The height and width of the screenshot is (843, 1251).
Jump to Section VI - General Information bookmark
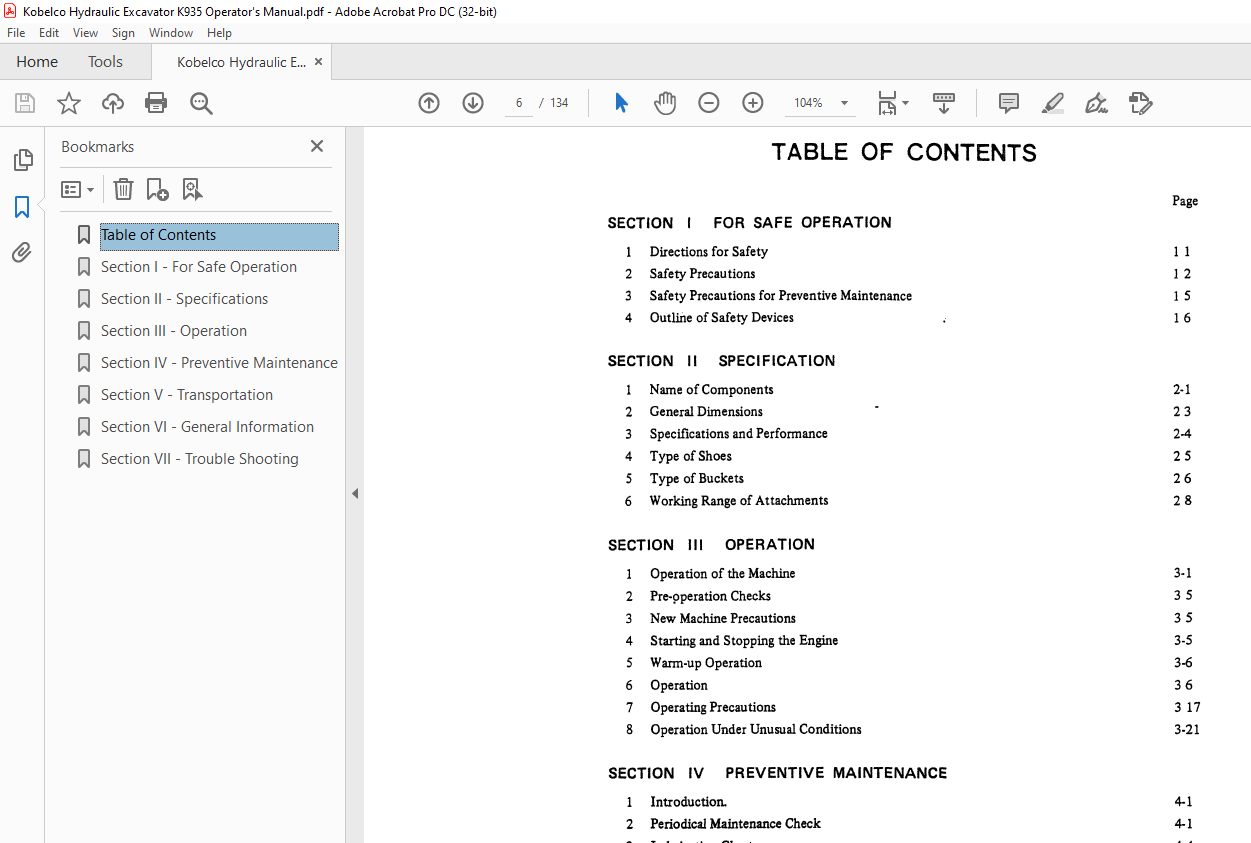point(207,427)
